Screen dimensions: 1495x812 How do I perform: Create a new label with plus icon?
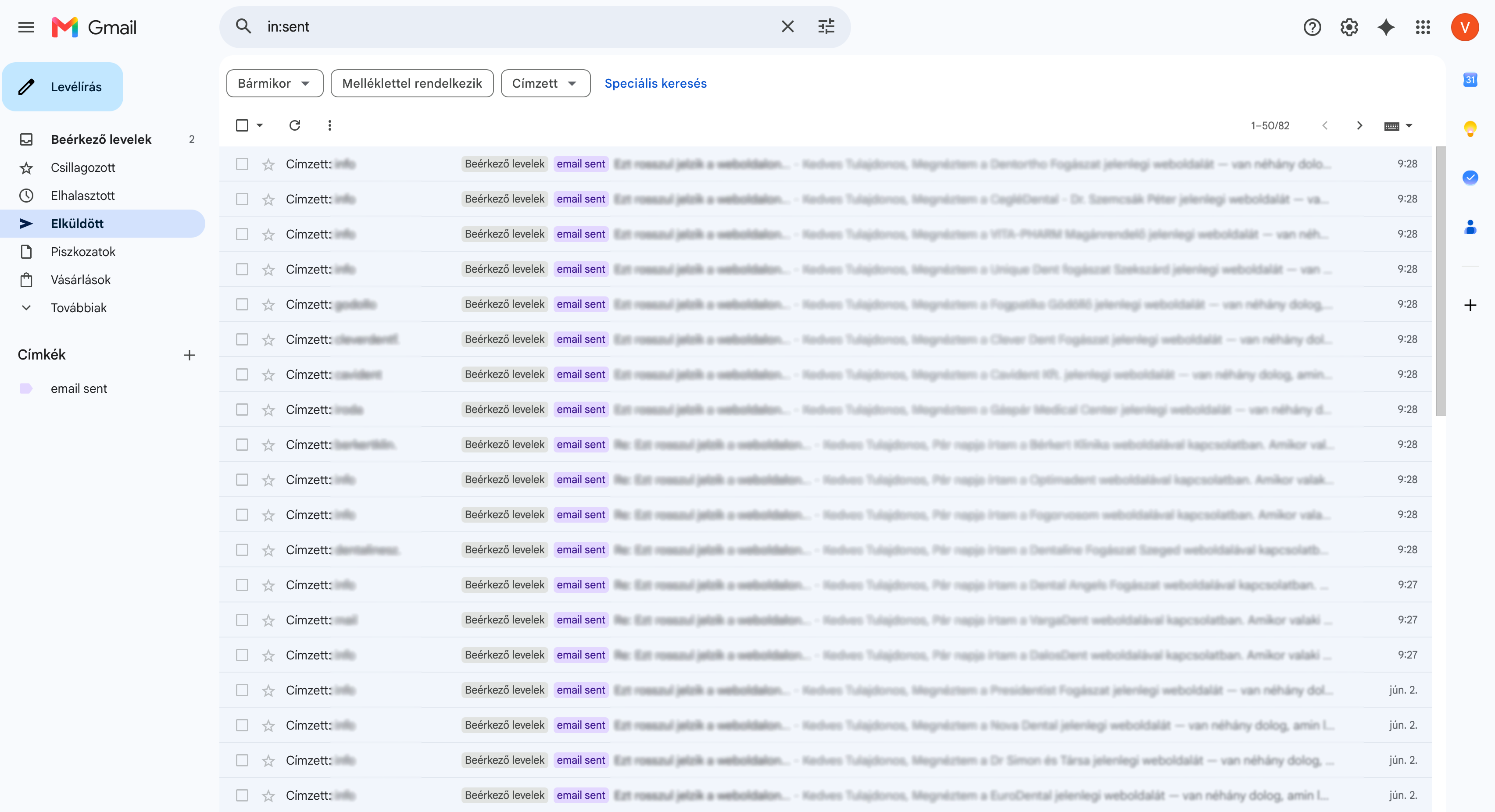pos(189,355)
